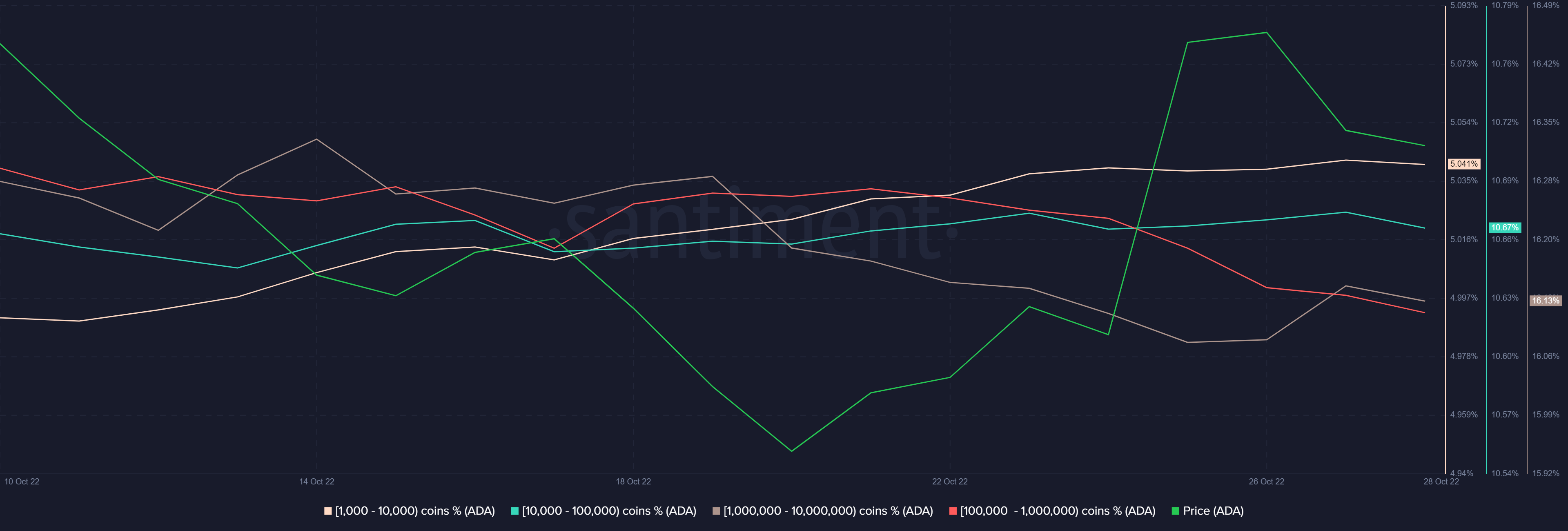Select the 10 Oct 22 date label
This screenshot has width=1568, height=531.
(x=22, y=482)
